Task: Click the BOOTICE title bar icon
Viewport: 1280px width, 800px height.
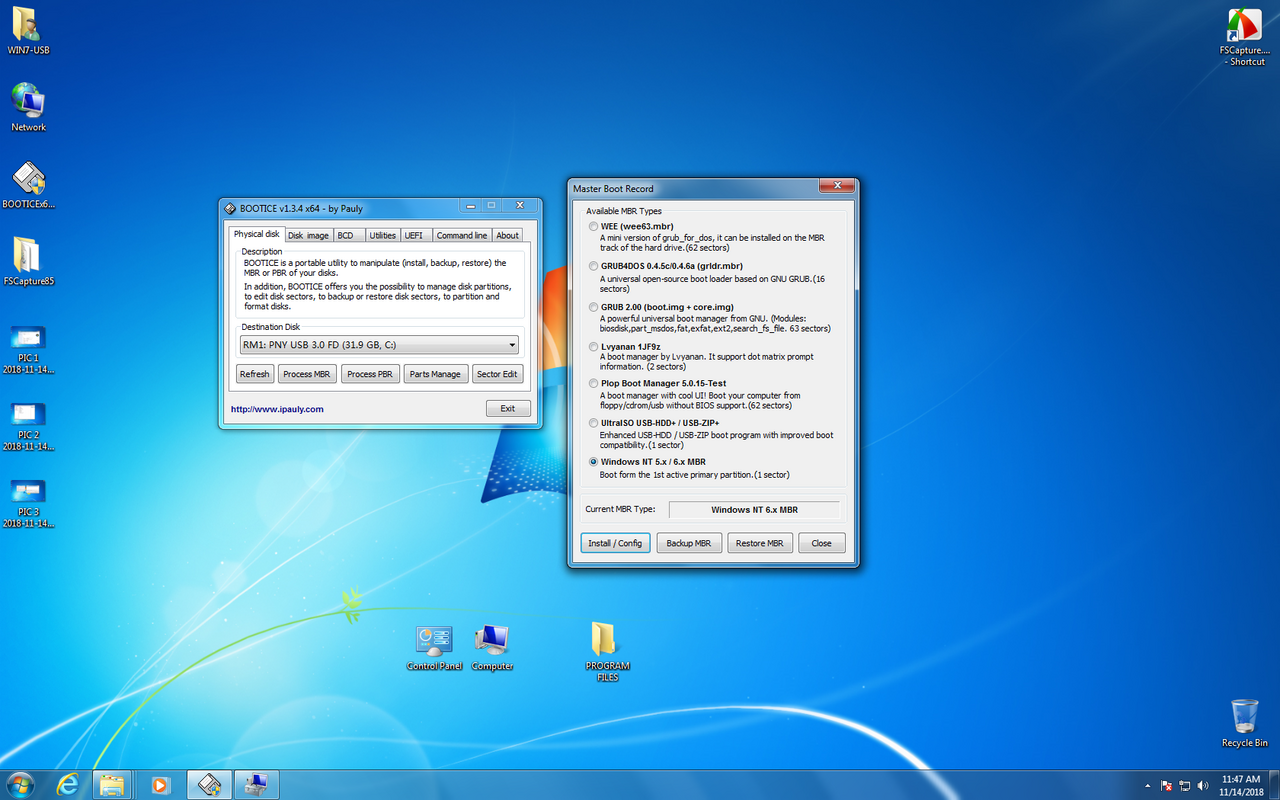Action: coord(230,208)
